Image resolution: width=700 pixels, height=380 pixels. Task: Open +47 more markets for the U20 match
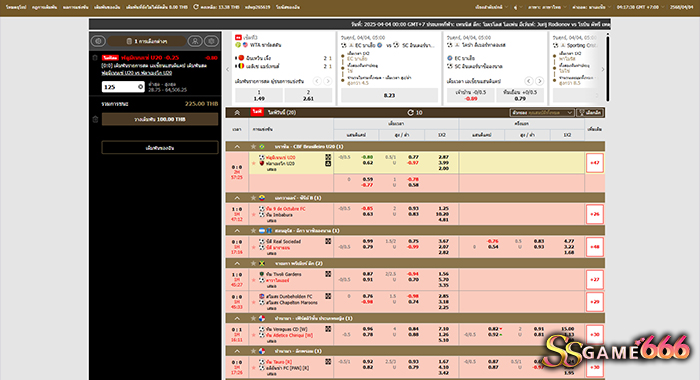(x=595, y=163)
